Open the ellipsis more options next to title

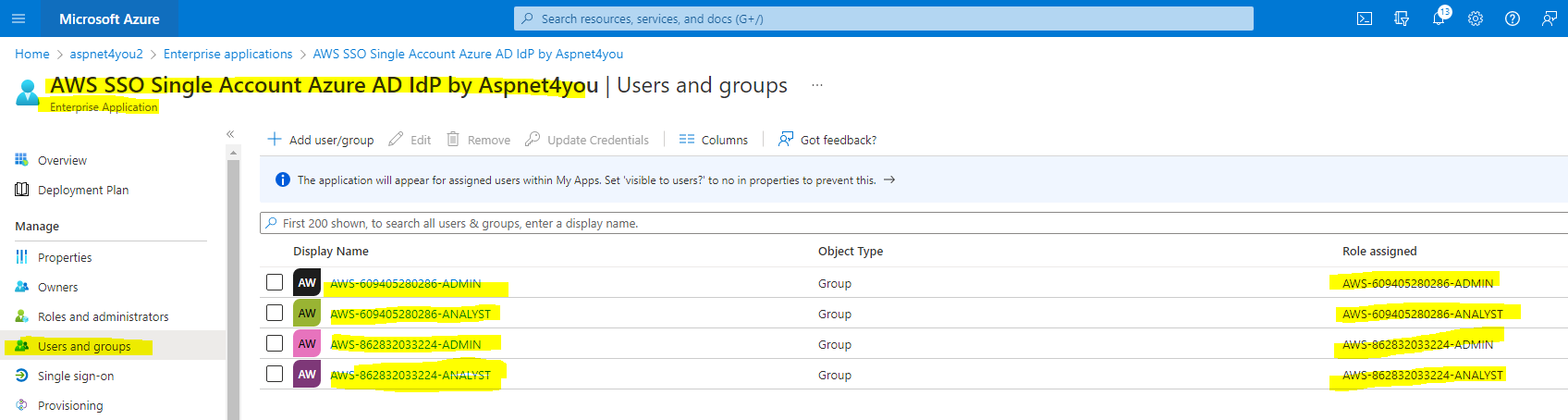coord(817,85)
